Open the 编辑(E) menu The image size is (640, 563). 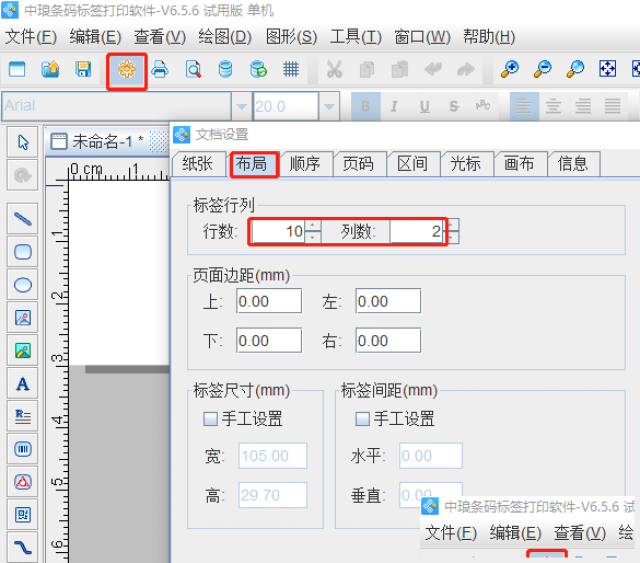(95, 37)
